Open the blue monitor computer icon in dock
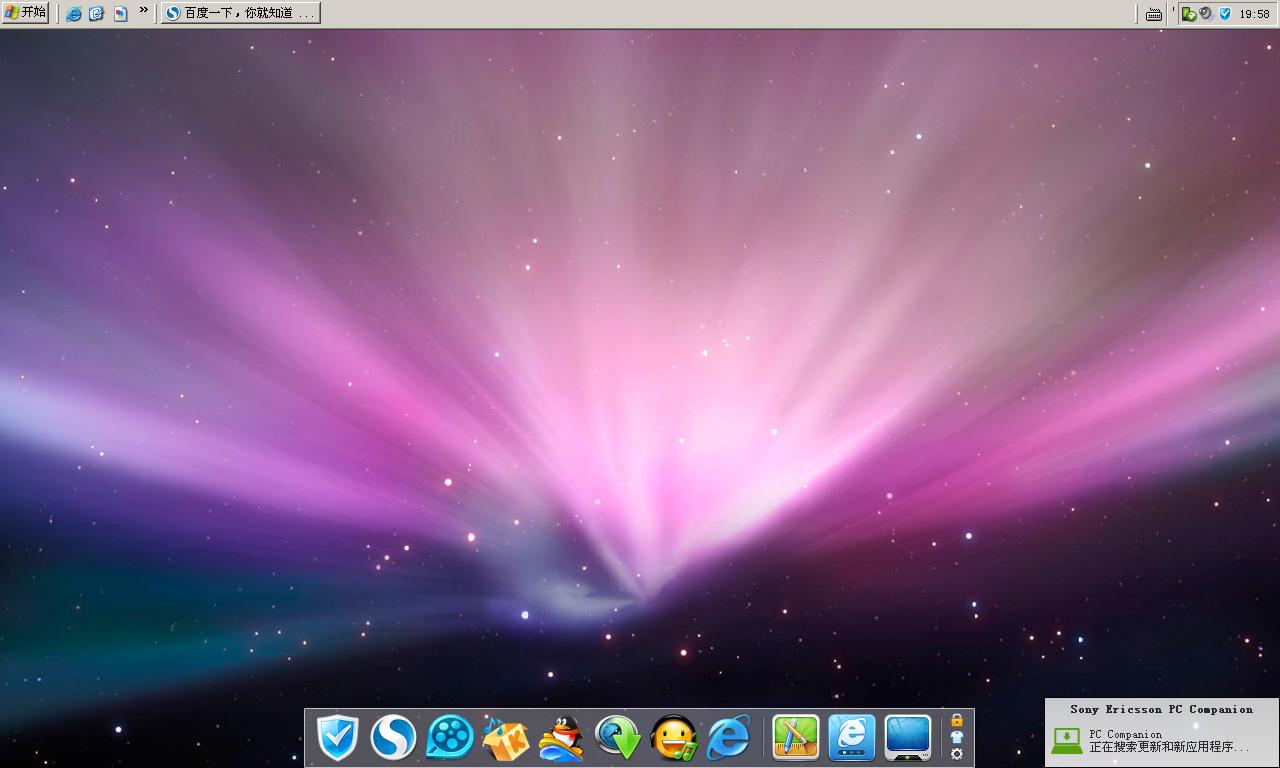The height and width of the screenshot is (768, 1280). coord(908,738)
